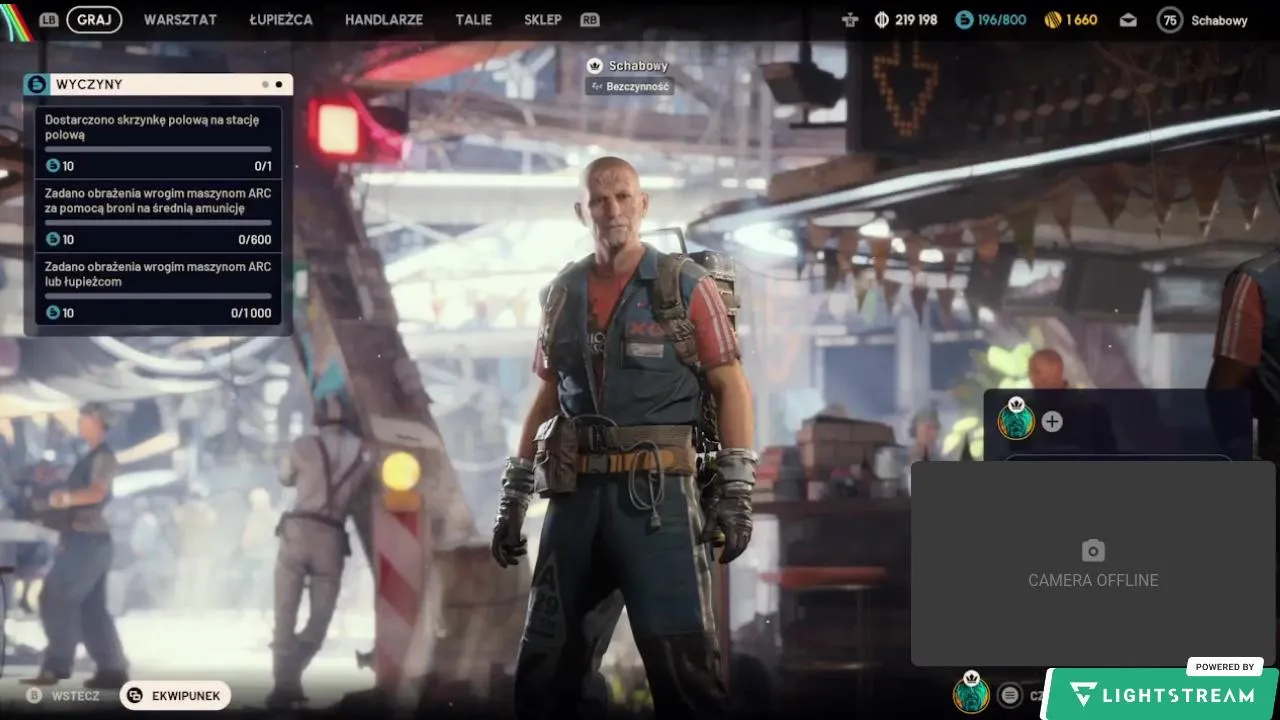Viewport: 1280px width, 720px height.
Task: Open the ŁUPIEŻCA tab
Action: [281, 20]
